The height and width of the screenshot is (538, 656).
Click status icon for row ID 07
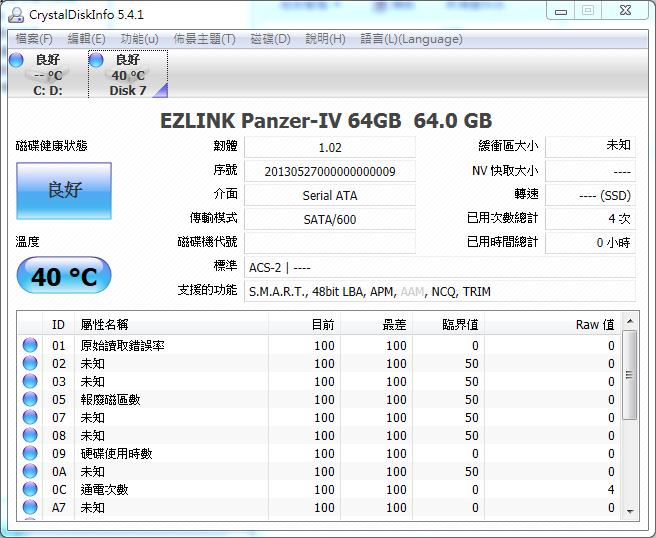[x=30, y=417]
